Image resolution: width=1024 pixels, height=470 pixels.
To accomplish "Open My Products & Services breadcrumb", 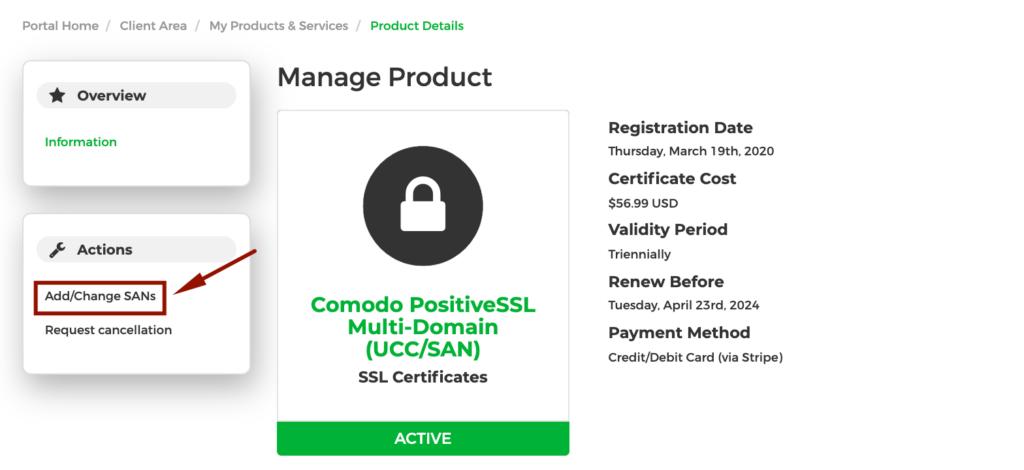I will coord(279,26).
